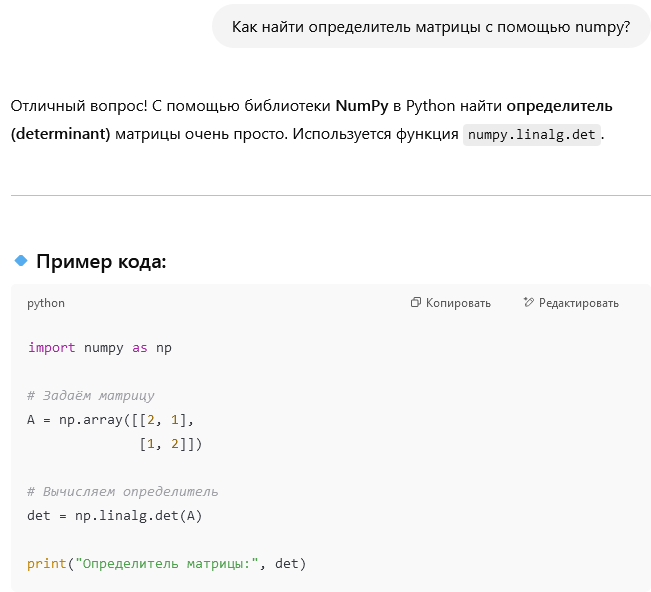The height and width of the screenshot is (592, 651).
Task: Click the bold (determinant) text
Action: [60, 134]
